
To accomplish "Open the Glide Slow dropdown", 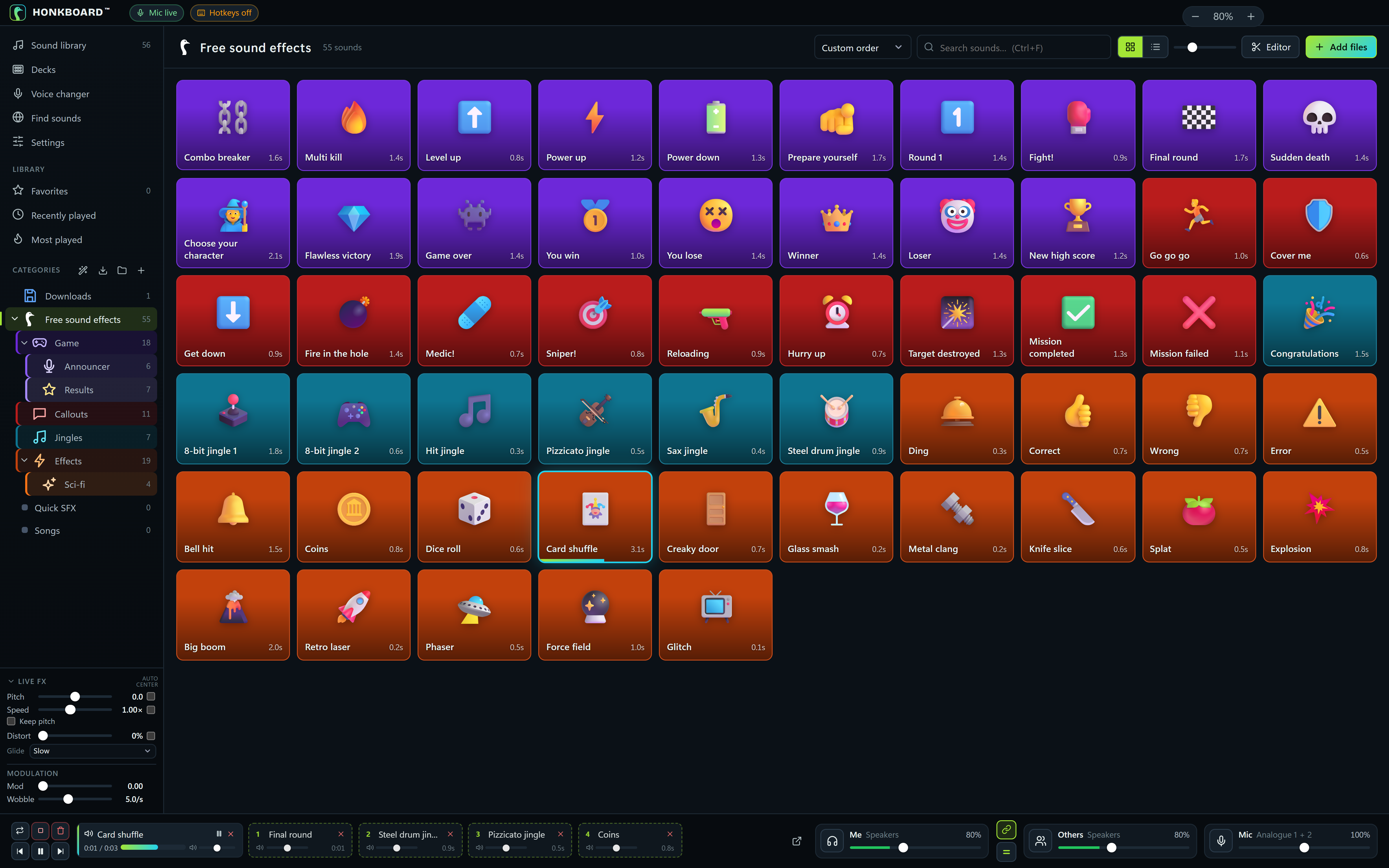I will point(92,751).
